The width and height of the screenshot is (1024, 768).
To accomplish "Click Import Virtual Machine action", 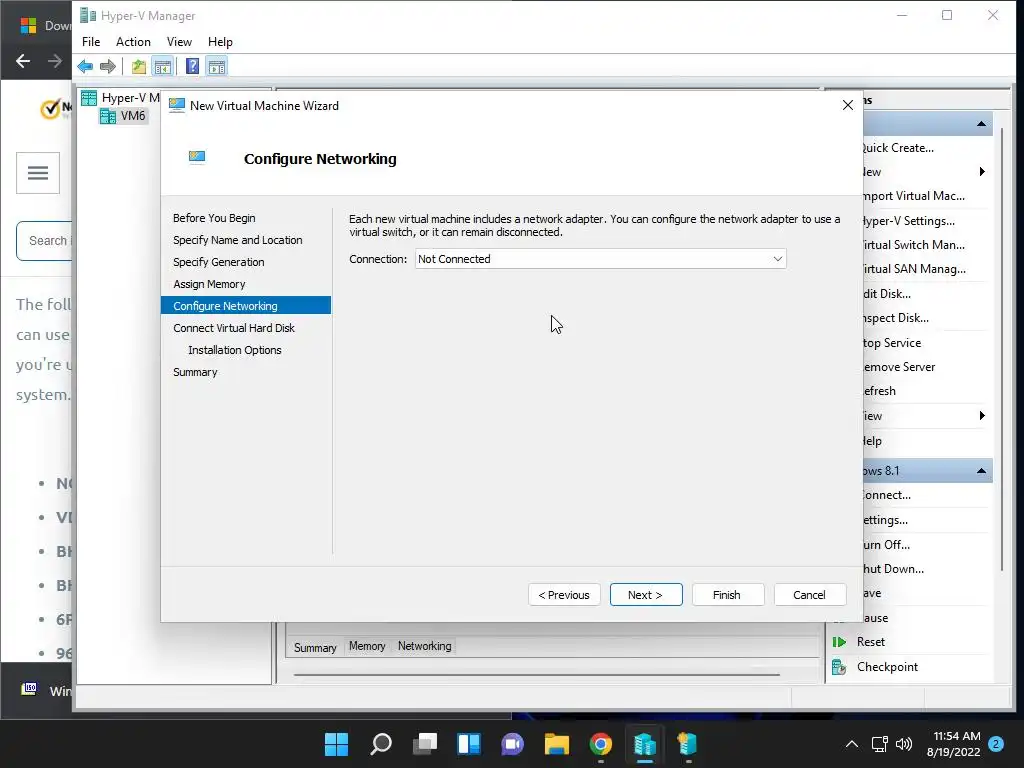I will point(913,196).
